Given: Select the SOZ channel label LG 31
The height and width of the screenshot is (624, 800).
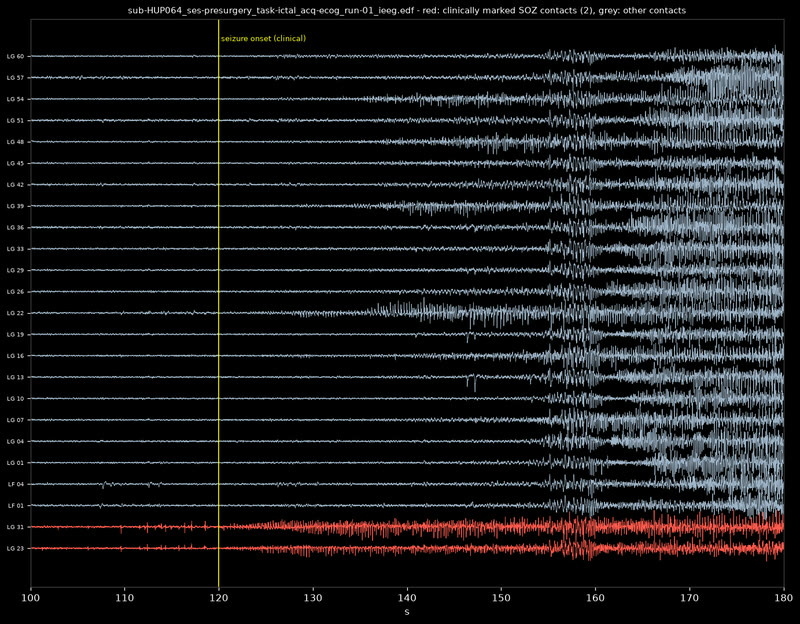Looking at the screenshot, I should [15, 527].
